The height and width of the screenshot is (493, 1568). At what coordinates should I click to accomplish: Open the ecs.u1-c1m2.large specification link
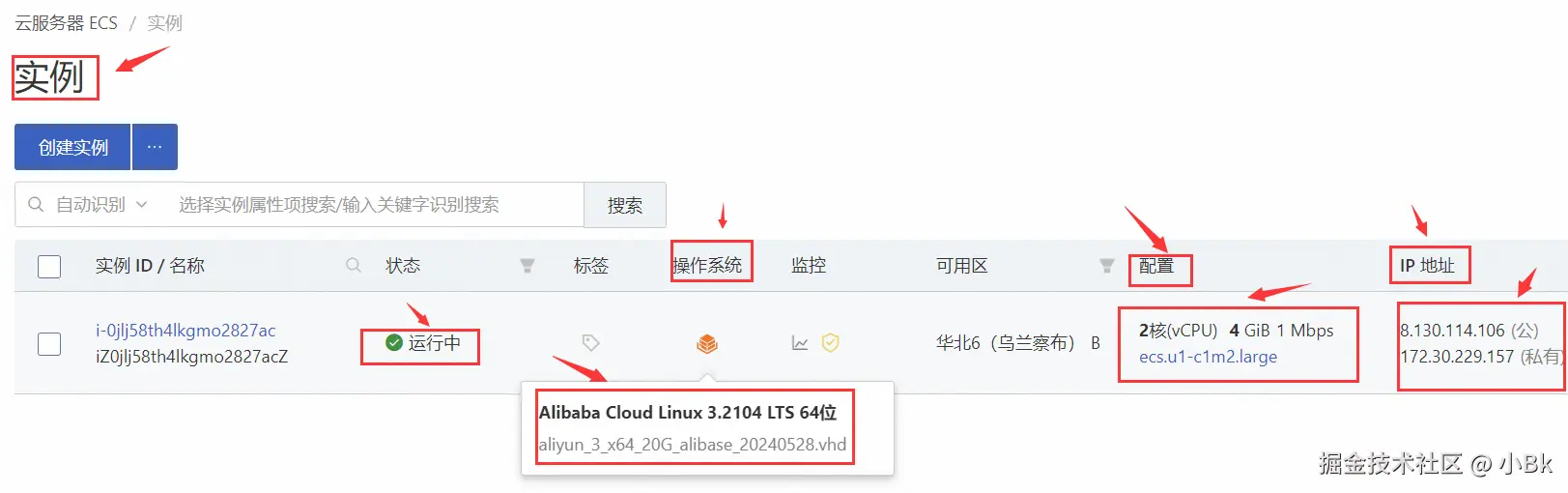point(1208,357)
